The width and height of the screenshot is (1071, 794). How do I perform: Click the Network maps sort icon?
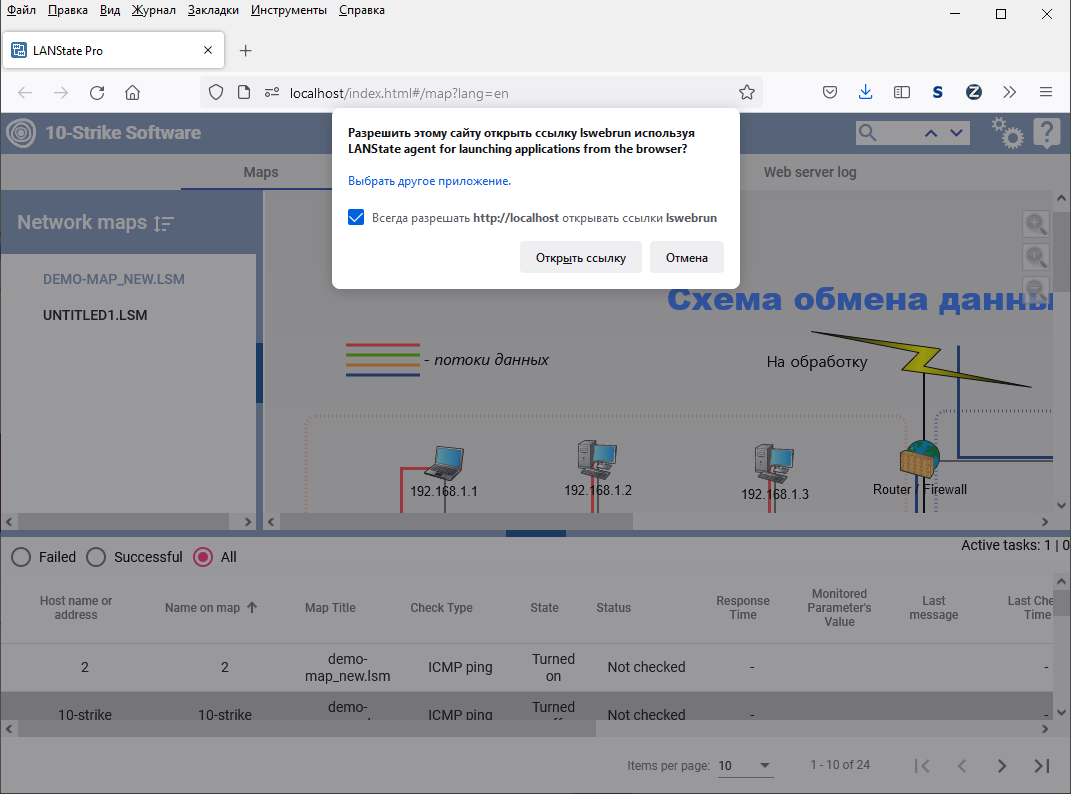[163, 223]
